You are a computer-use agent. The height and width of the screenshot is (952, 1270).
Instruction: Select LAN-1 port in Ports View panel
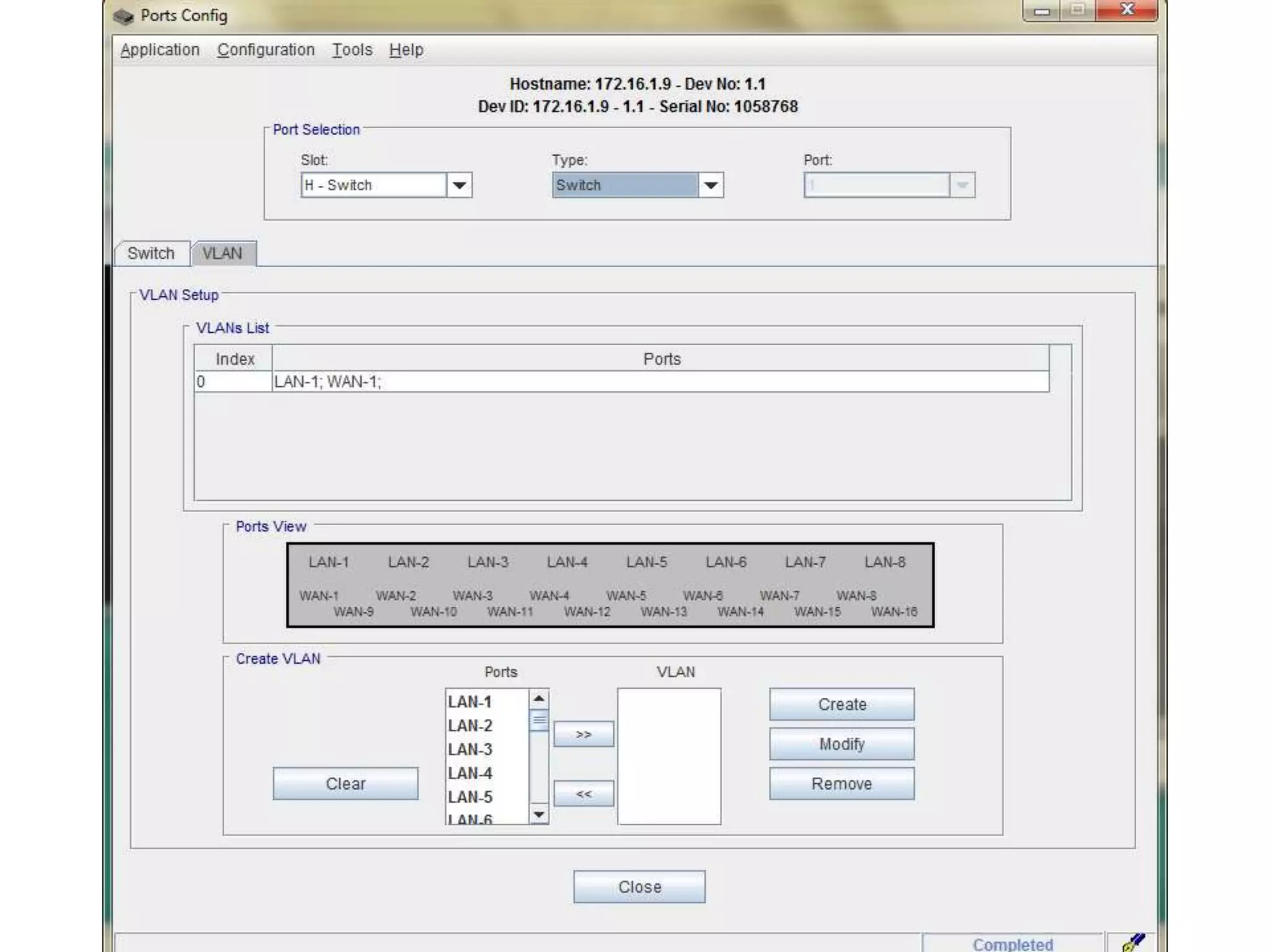329,562
